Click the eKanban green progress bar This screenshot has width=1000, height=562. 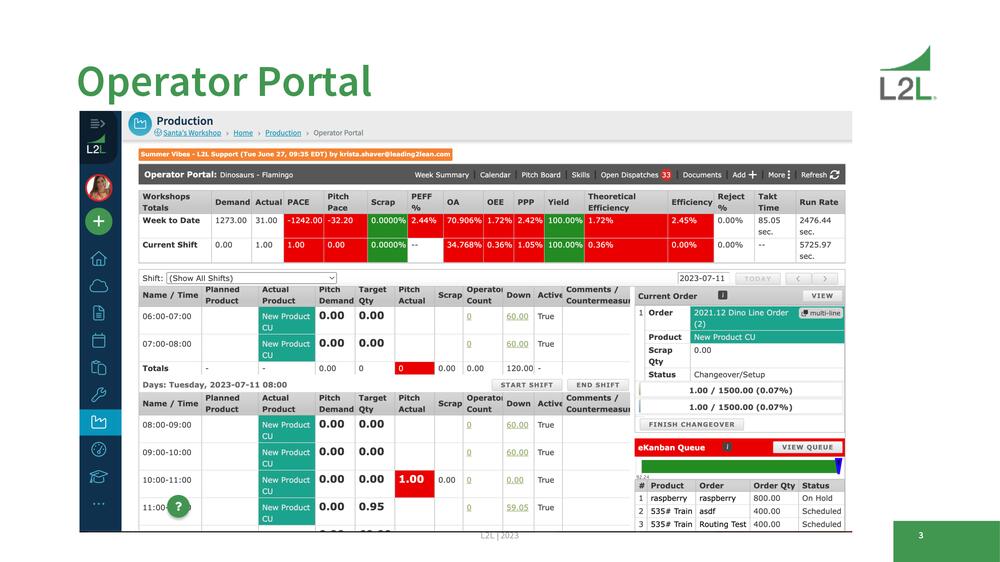[739, 466]
